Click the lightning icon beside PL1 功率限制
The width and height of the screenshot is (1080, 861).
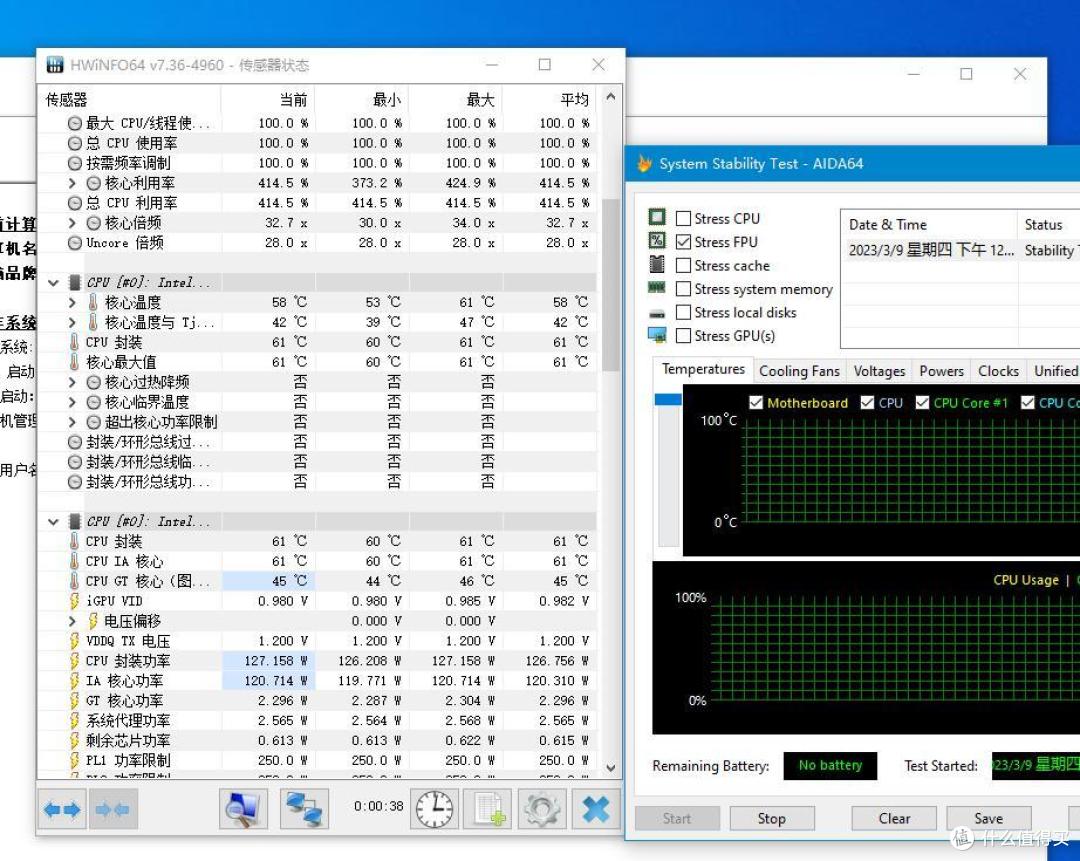(x=74, y=760)
